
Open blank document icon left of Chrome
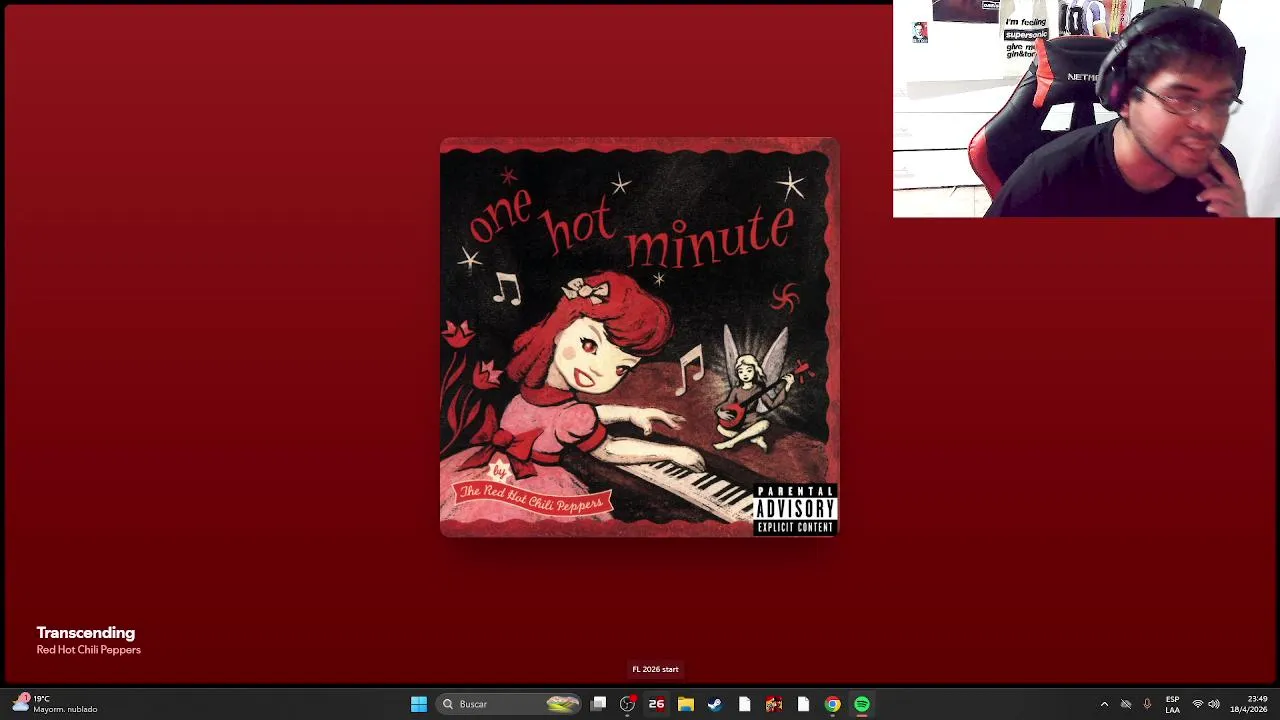tap(803, 704)
